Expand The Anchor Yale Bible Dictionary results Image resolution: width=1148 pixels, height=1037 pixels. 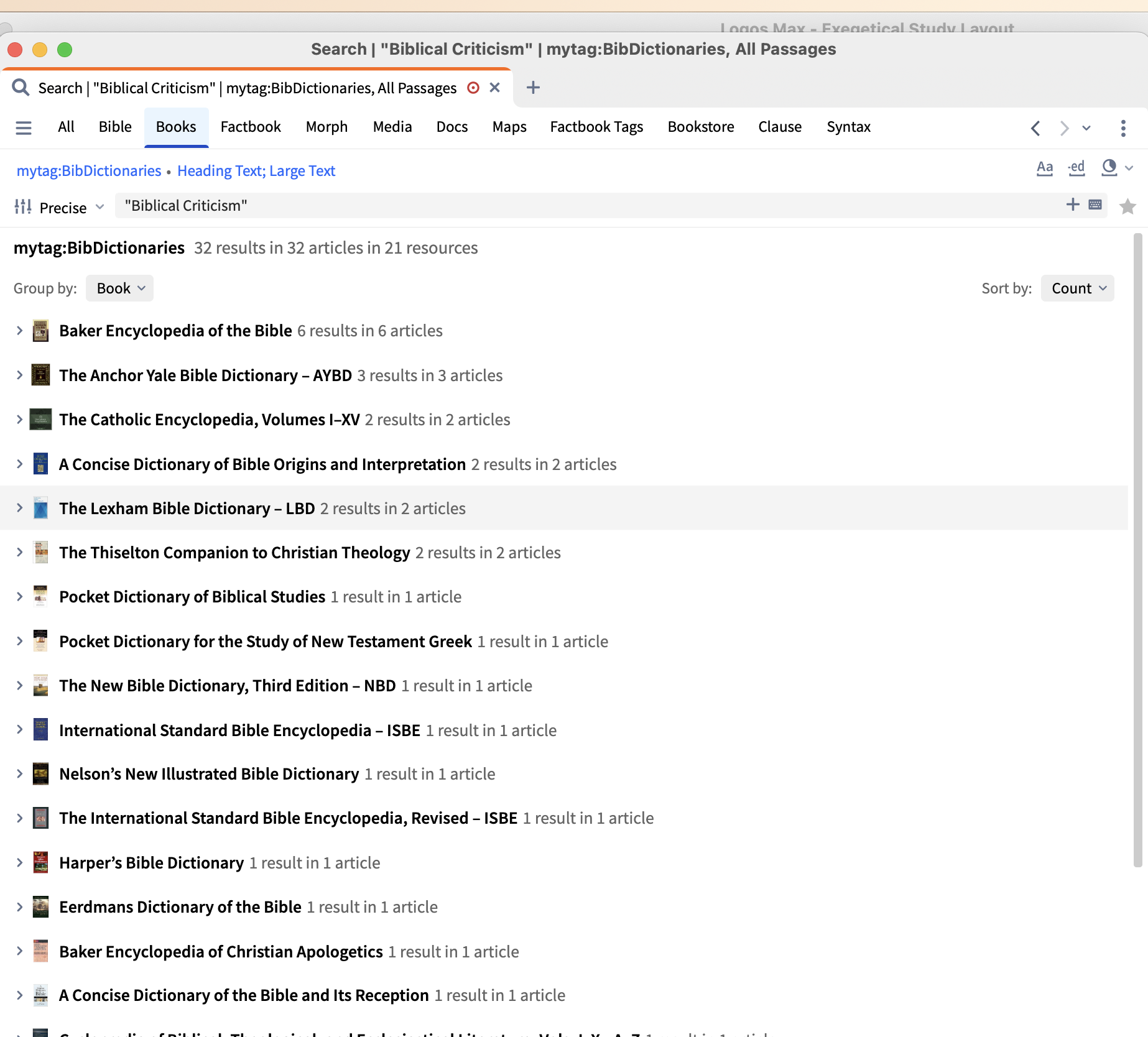click(x=20, y=376)
